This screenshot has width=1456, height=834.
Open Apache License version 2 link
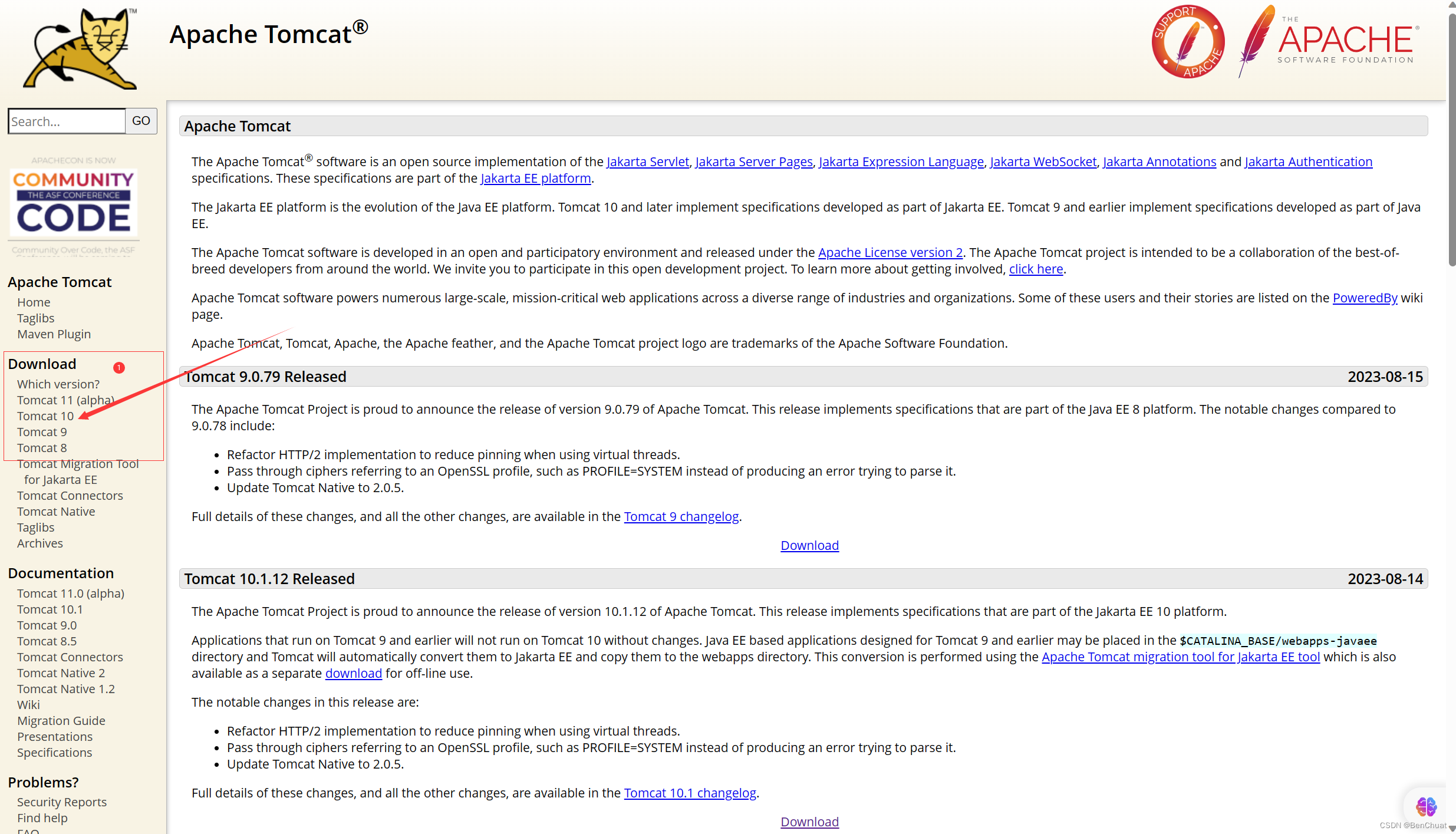click(x=890, y=252)
